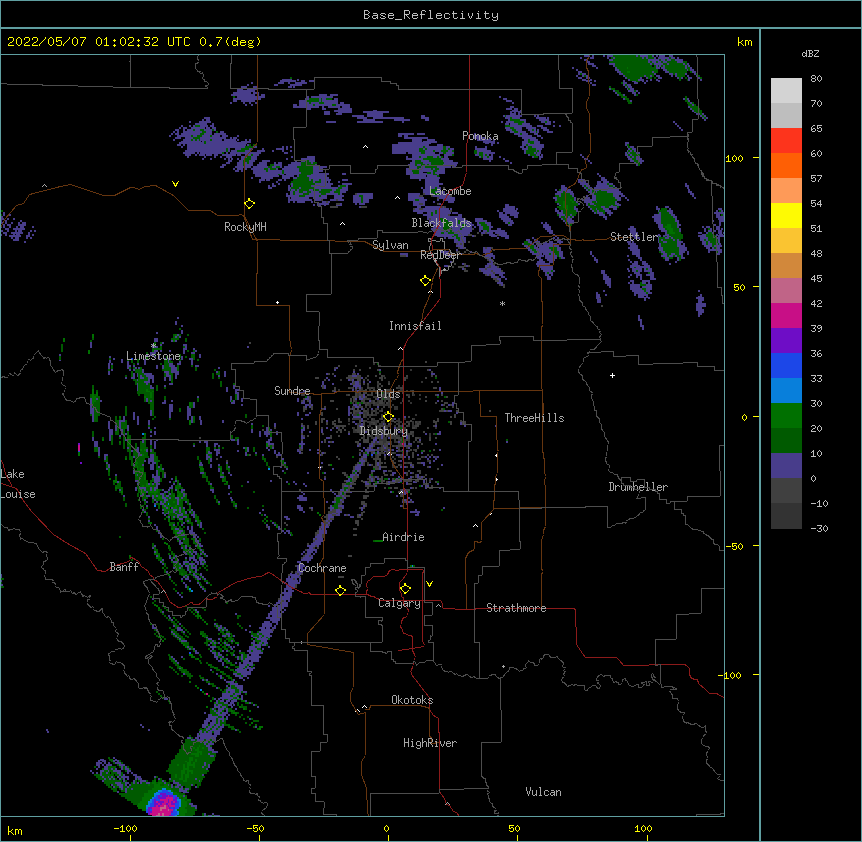Select the magenta swatch in the dBZ legend
The height and width of the screenshot is (842, 862).
786,315
